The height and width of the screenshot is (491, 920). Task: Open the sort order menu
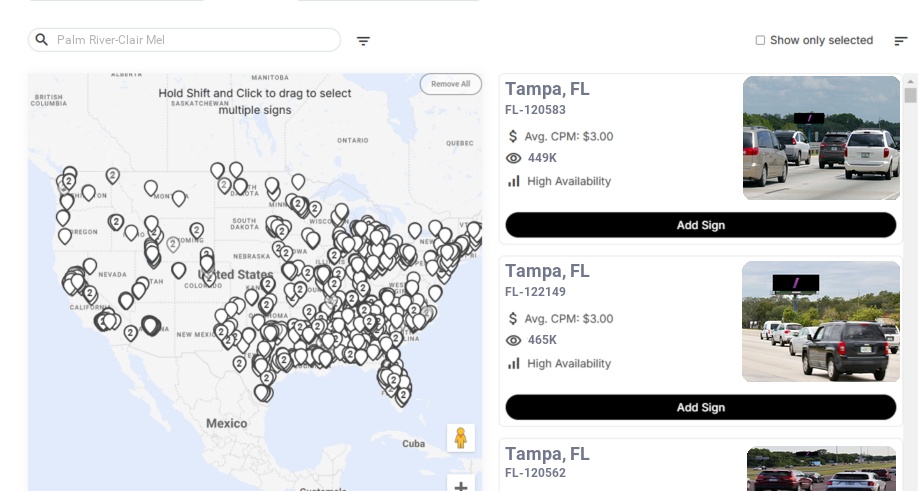pos(900,41)
